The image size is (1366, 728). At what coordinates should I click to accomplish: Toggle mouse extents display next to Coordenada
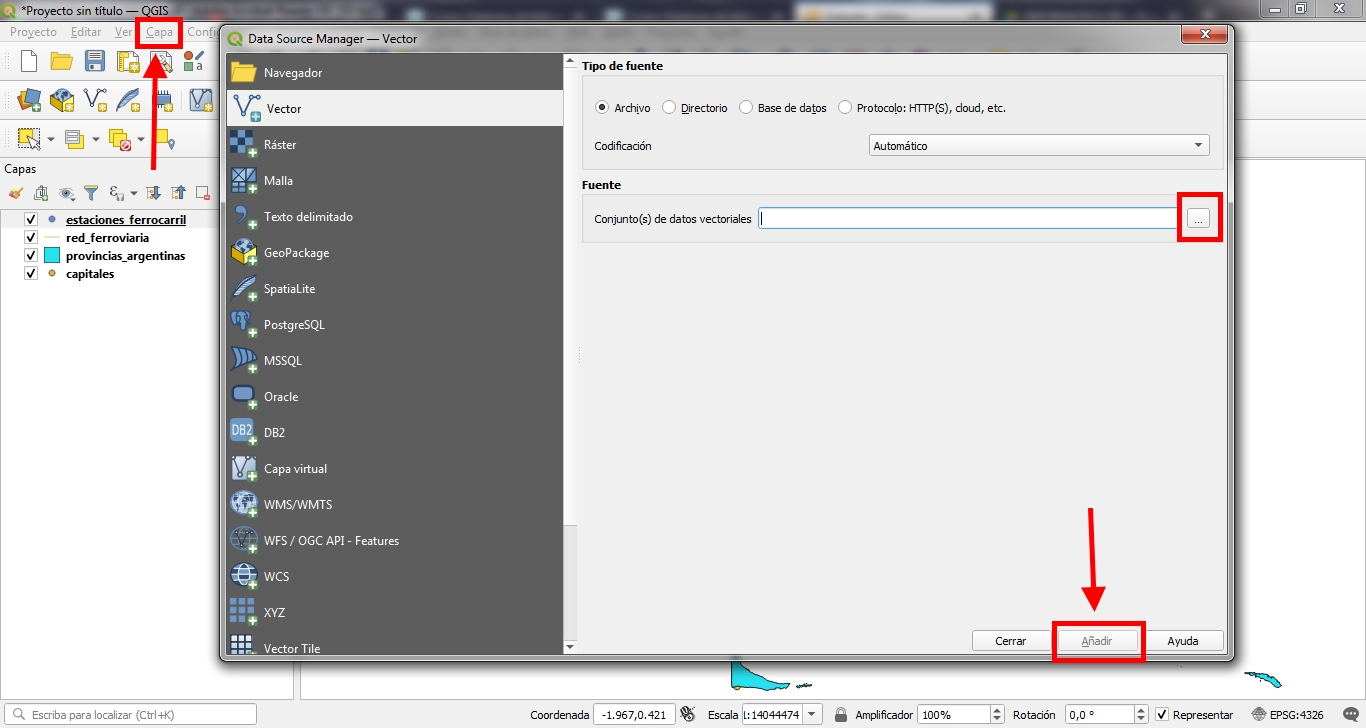click(x=687, y=714)
